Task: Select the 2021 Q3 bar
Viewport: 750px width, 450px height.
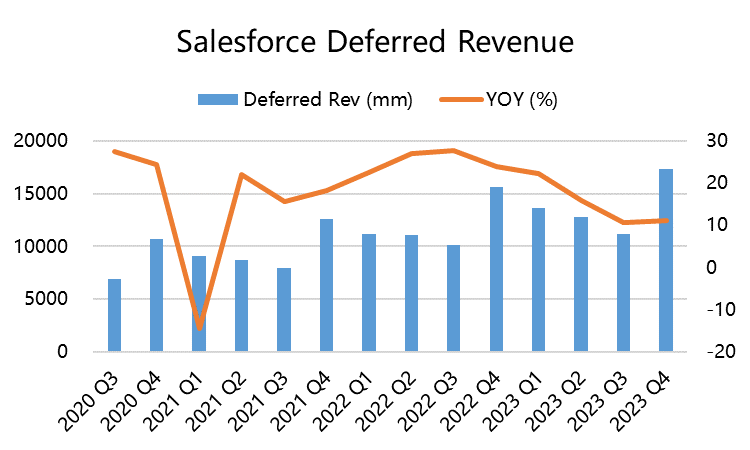Action: [284, 310]
